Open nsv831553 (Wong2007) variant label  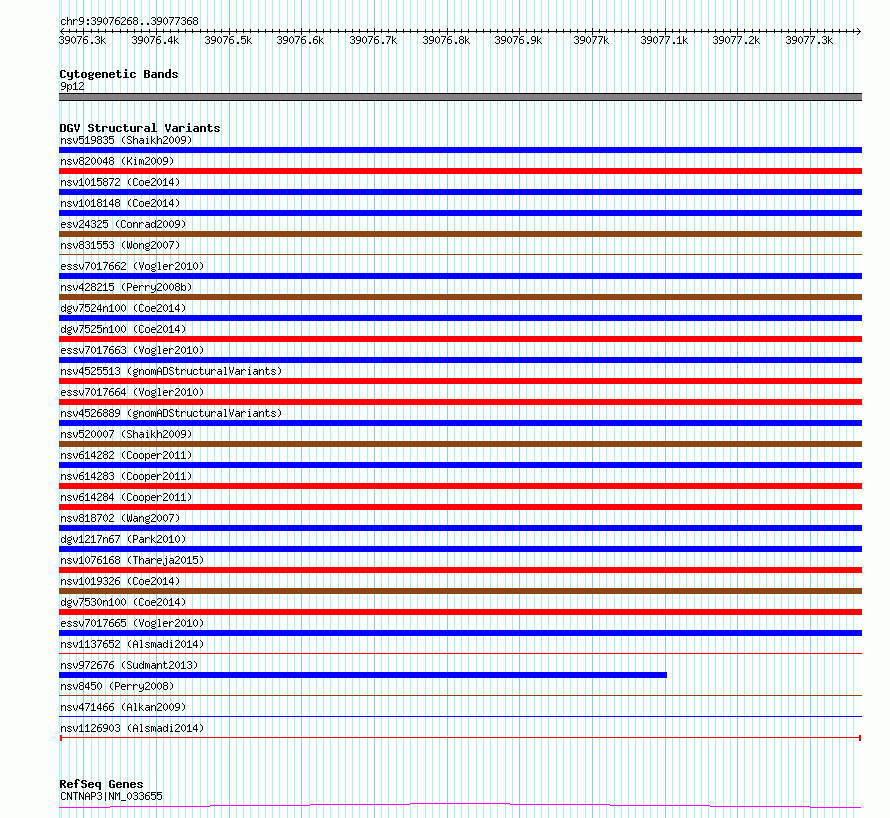tap(120, 245)
